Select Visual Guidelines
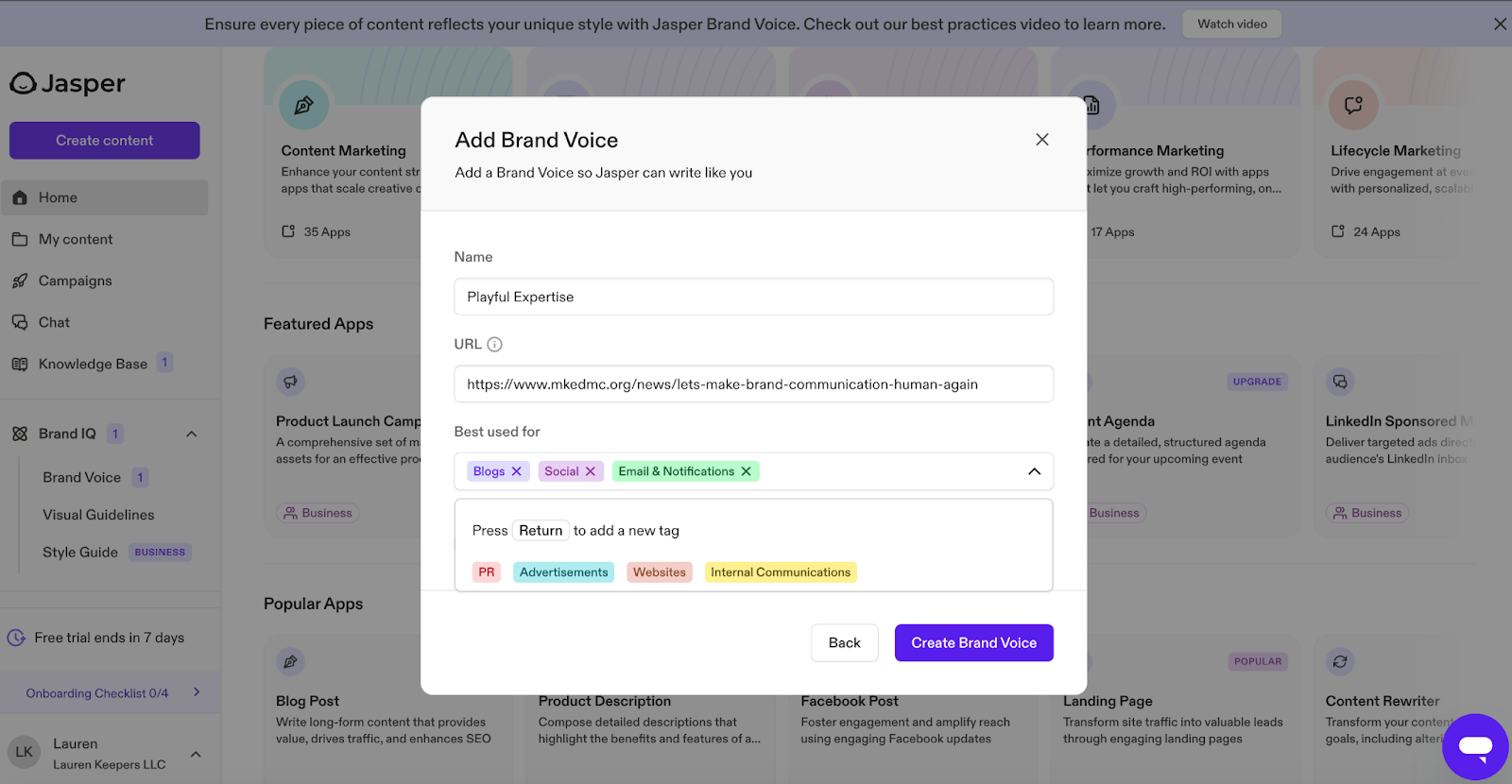The height and width of the screenshot is (784, 1512). pyautogui.click(x=98, y=515)
